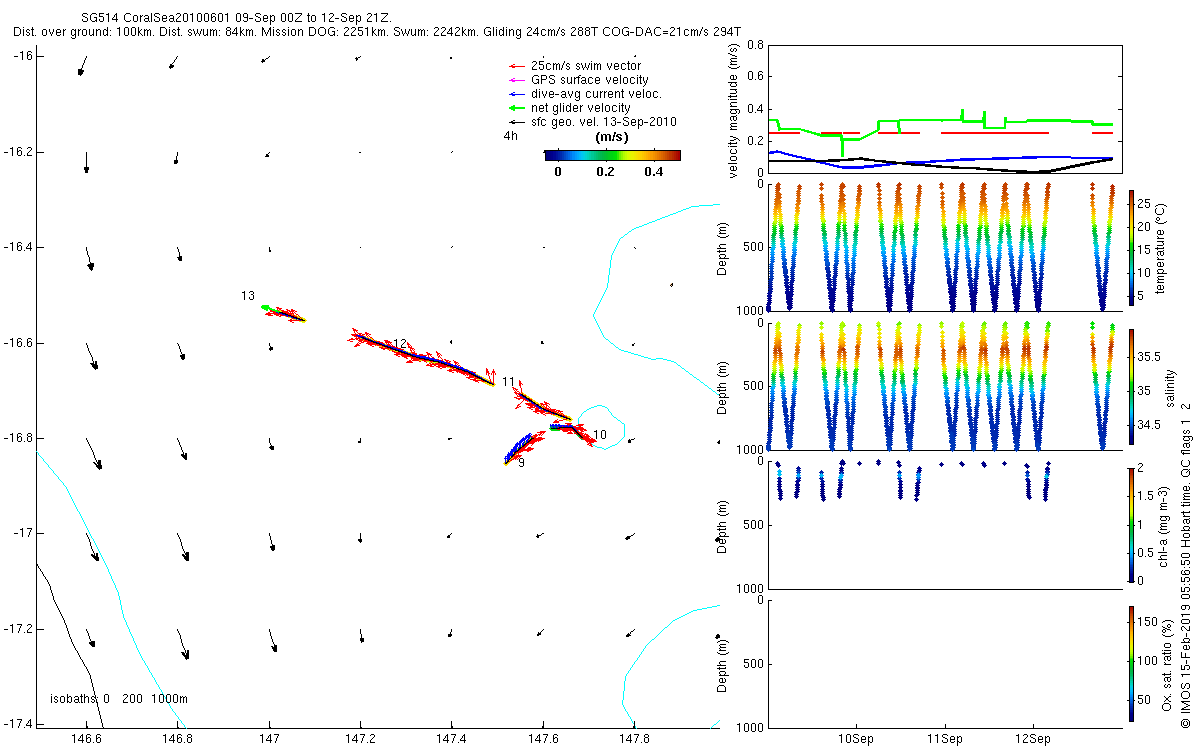The height and width of the screenshot is (750, 1200).
Task: Click the isobaths 0 200 1000m label
Action: [x=119, y=699]
